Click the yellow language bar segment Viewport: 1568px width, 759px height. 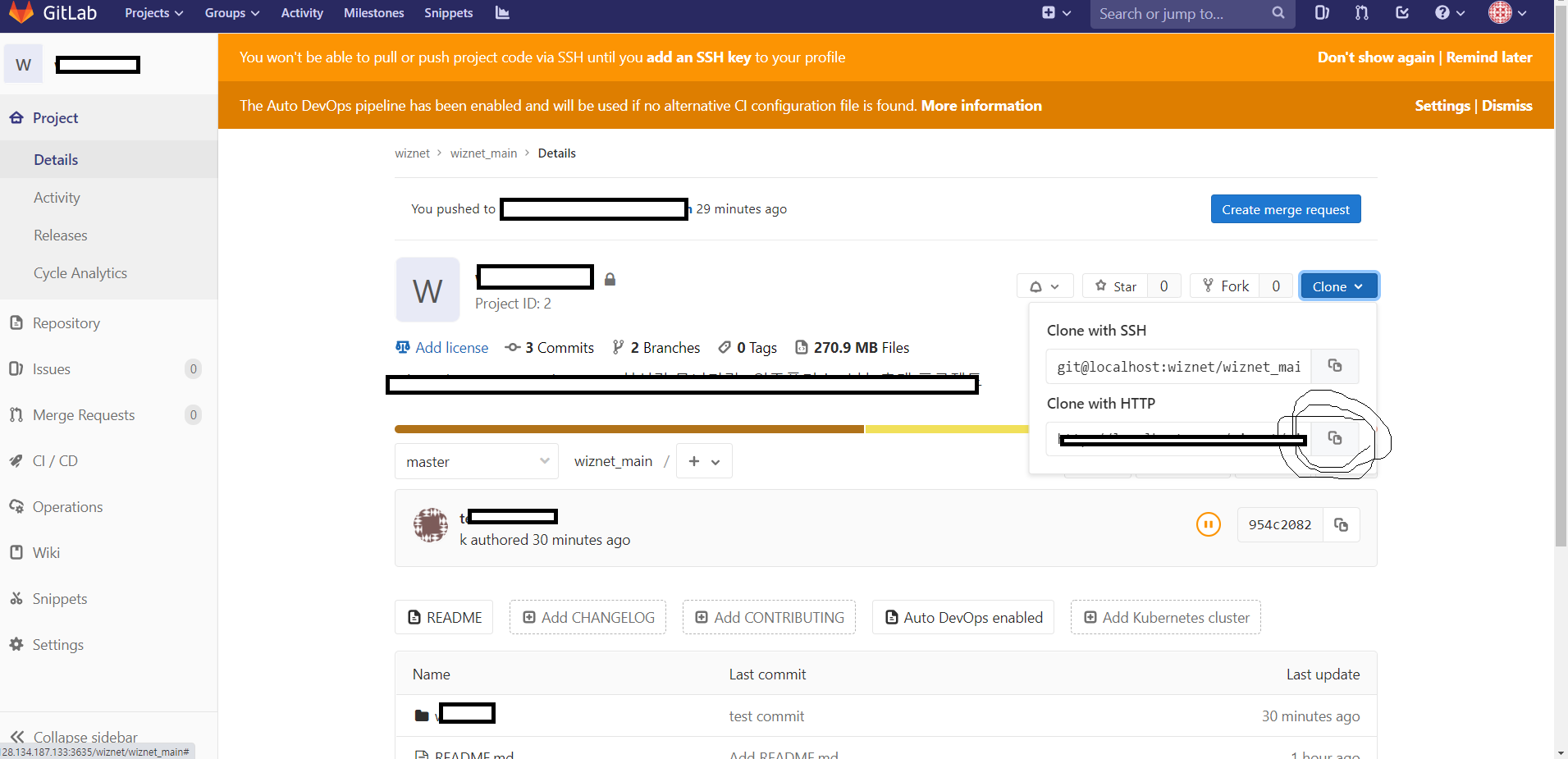pyautogui.click(x=947, y=429)
